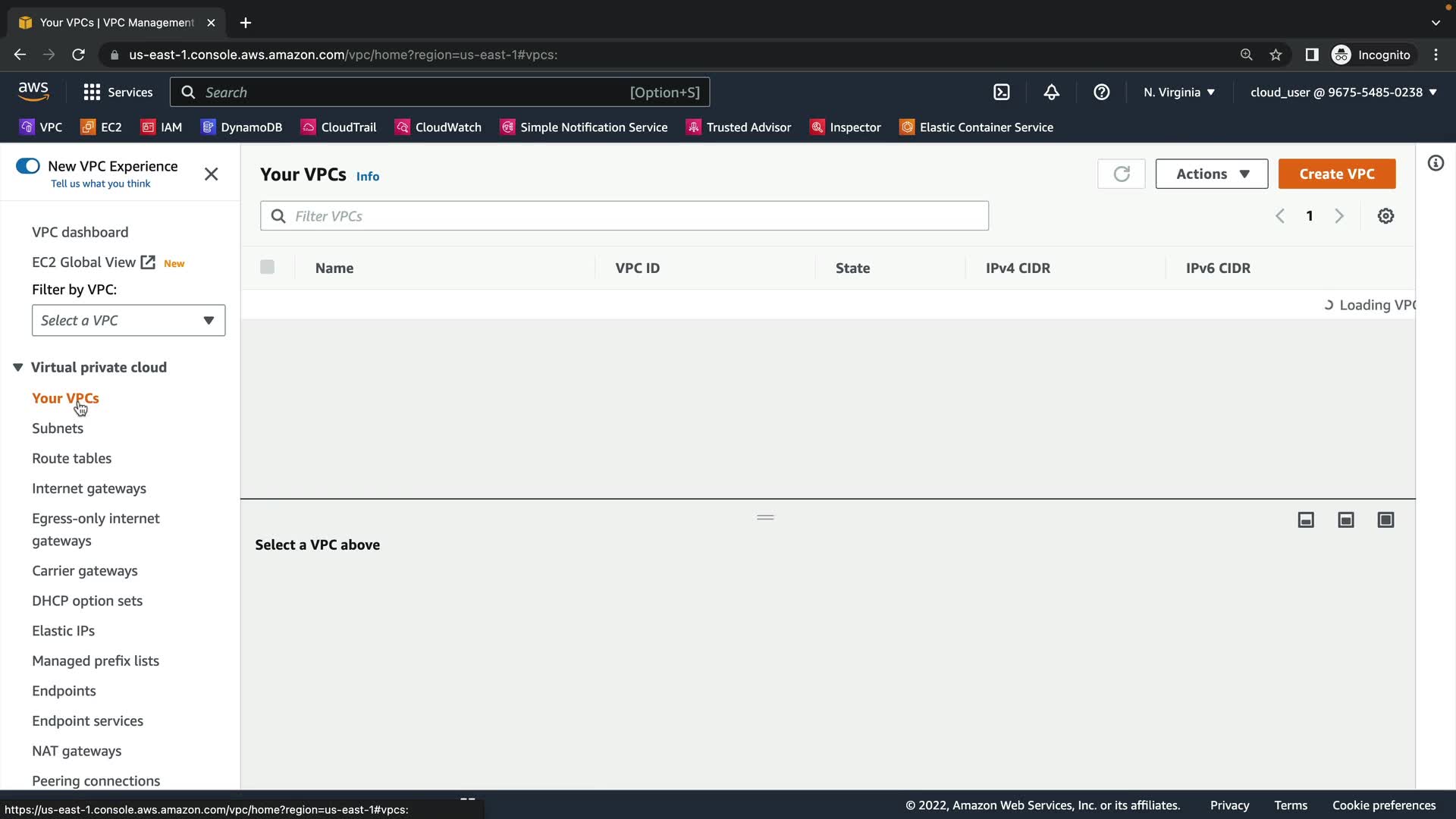Open table preferences gear icon
1456x819 pixels.
coord(1385,216)
